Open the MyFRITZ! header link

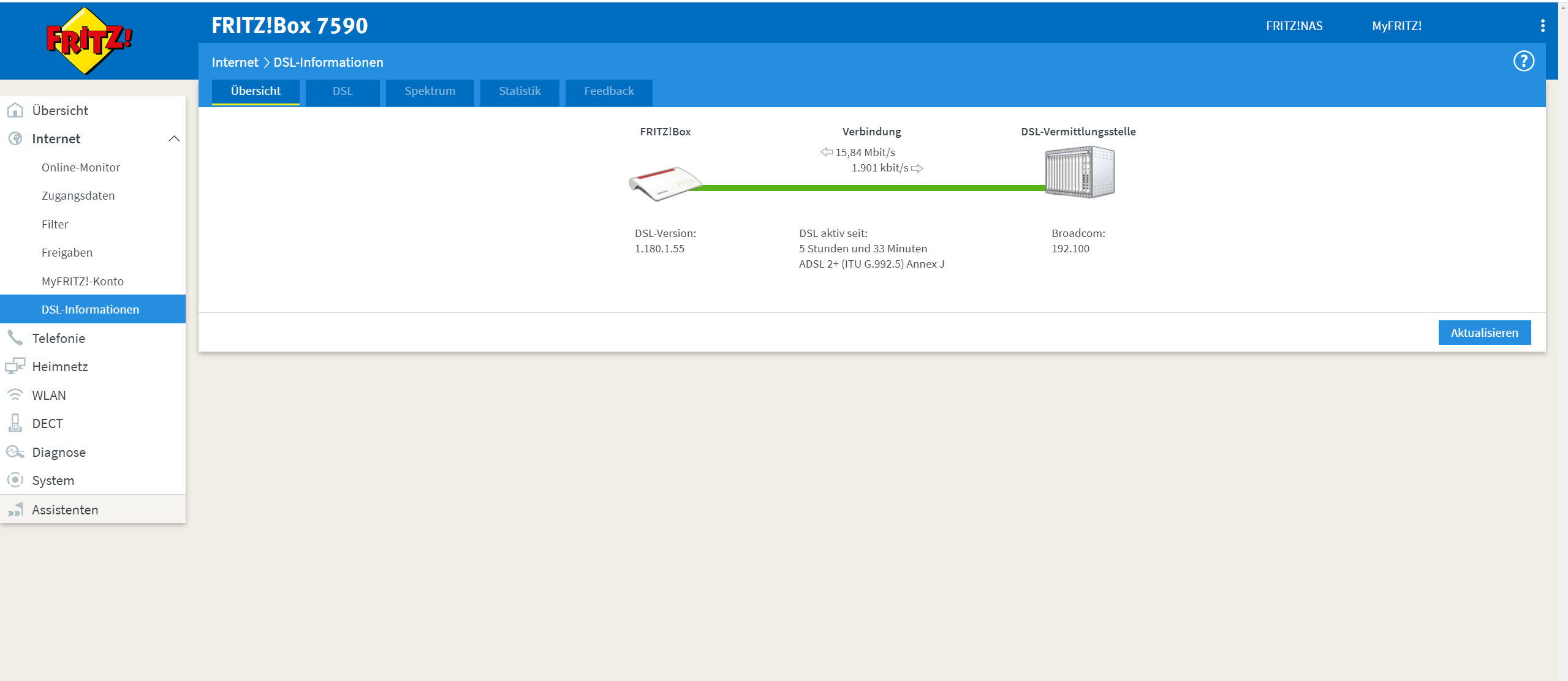point(1396,26)
